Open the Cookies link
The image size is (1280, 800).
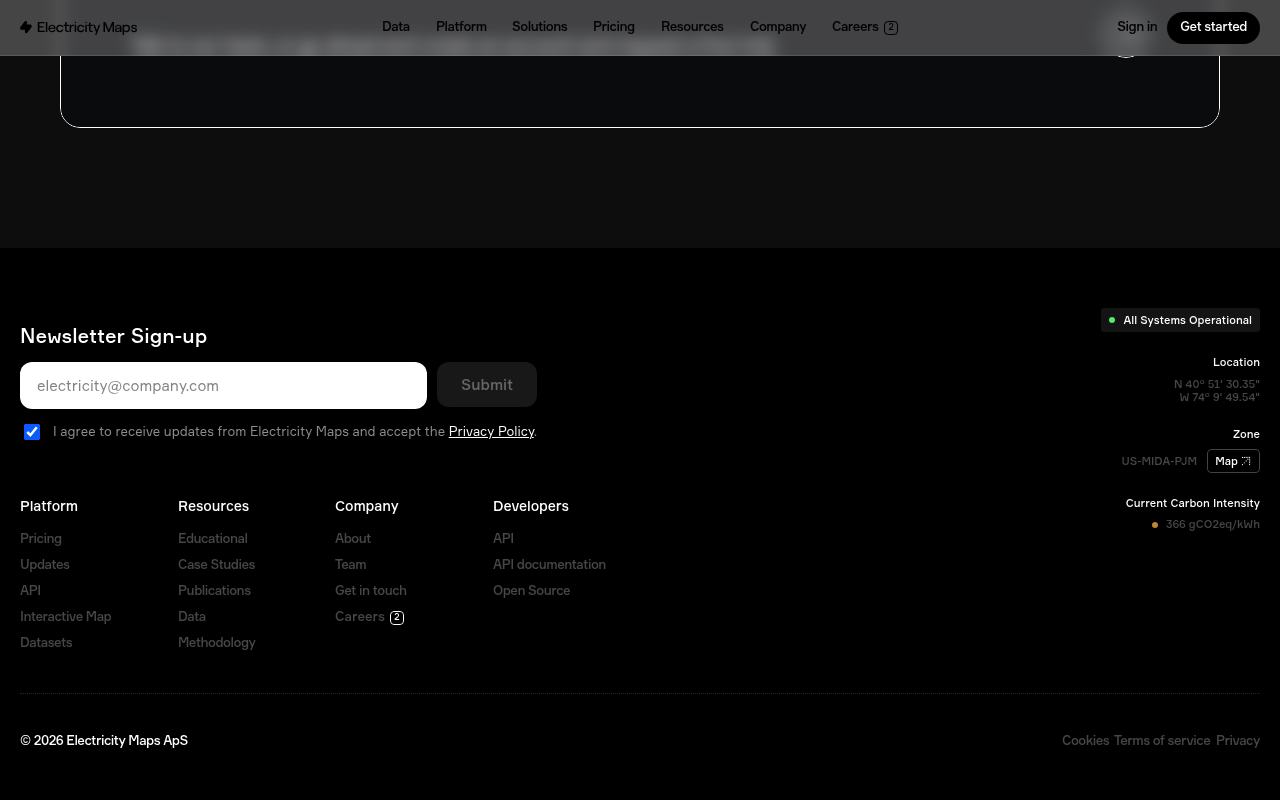[x=1085, y=740]
